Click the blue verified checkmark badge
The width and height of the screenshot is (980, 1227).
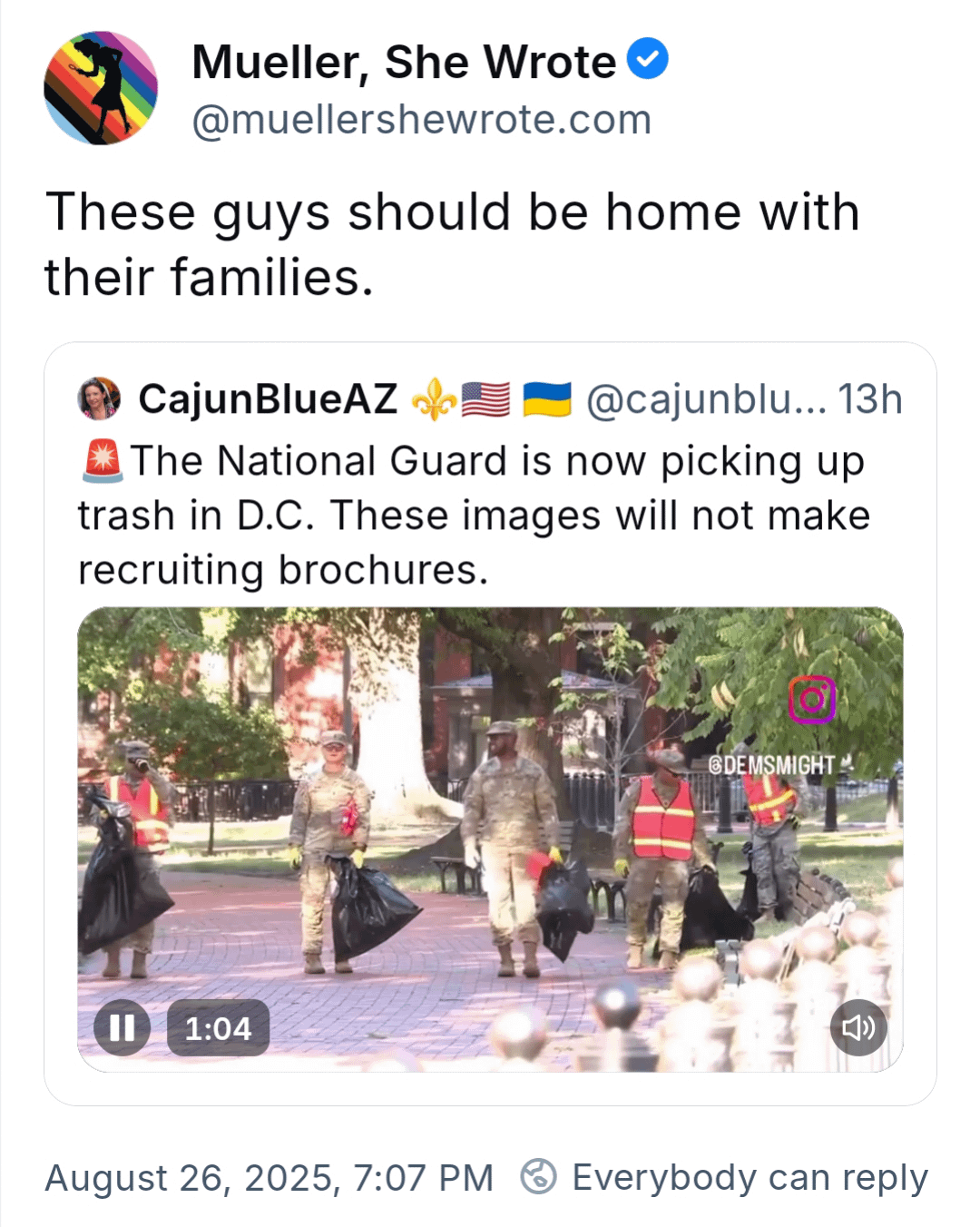click(647, 60)
